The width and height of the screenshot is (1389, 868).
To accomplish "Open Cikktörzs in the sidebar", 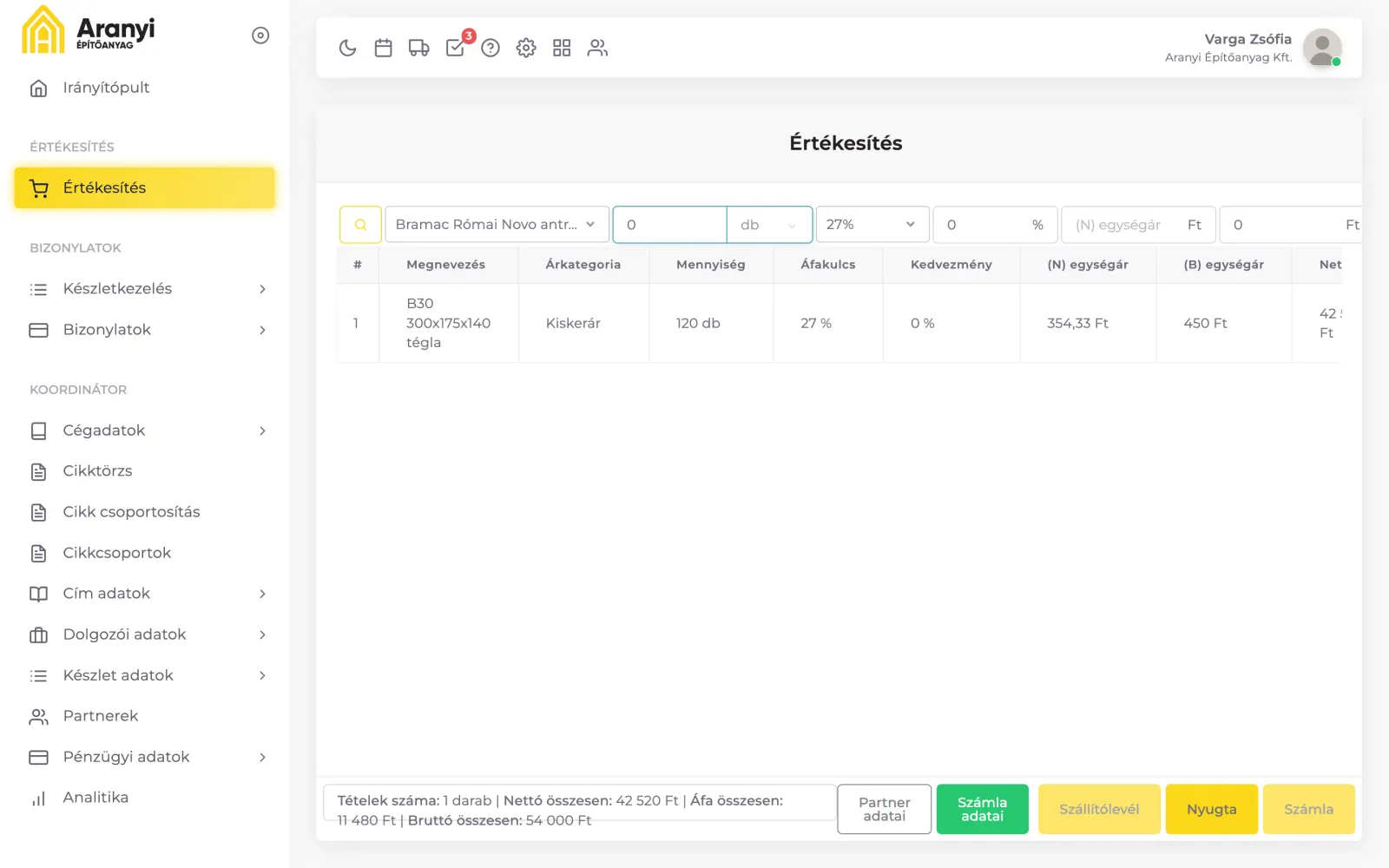I will click(x=144, y=471).
